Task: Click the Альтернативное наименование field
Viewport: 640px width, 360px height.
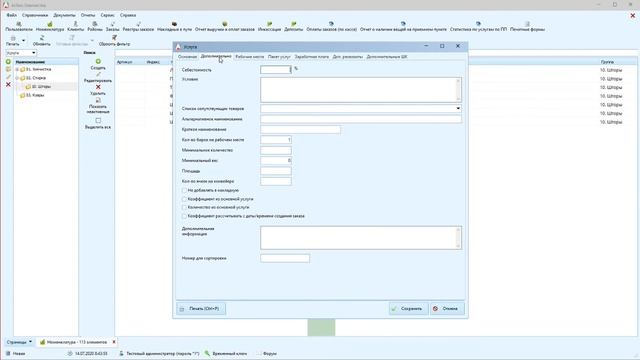Action: pos(361,119)
